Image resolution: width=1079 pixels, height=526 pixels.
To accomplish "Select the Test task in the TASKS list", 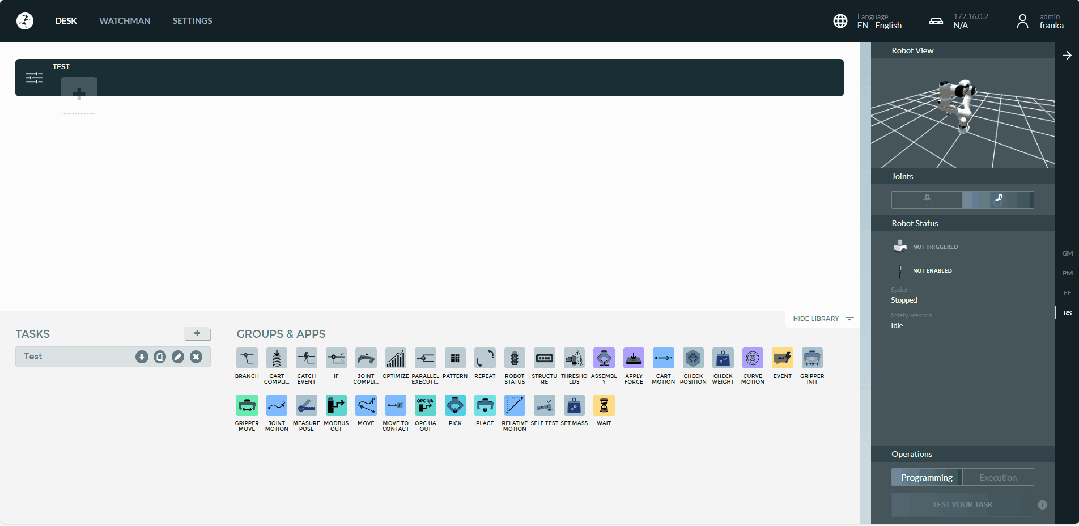I will [113, 356].
